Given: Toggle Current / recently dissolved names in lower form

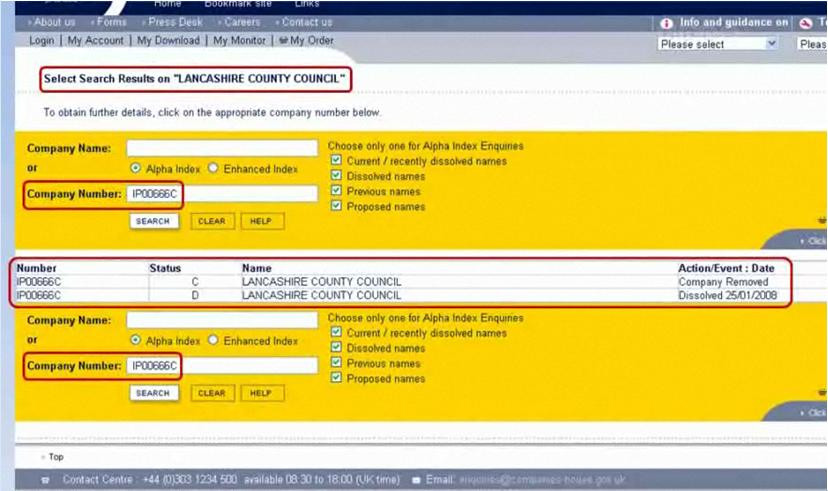Looking at the screenshot, I should [336, 332].
